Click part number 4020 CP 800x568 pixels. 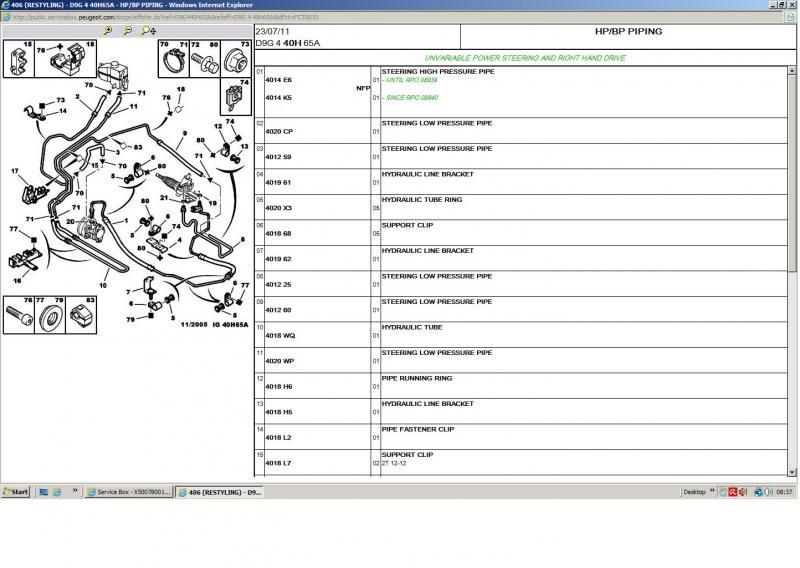pyautogui.click(x=279, y=131)
